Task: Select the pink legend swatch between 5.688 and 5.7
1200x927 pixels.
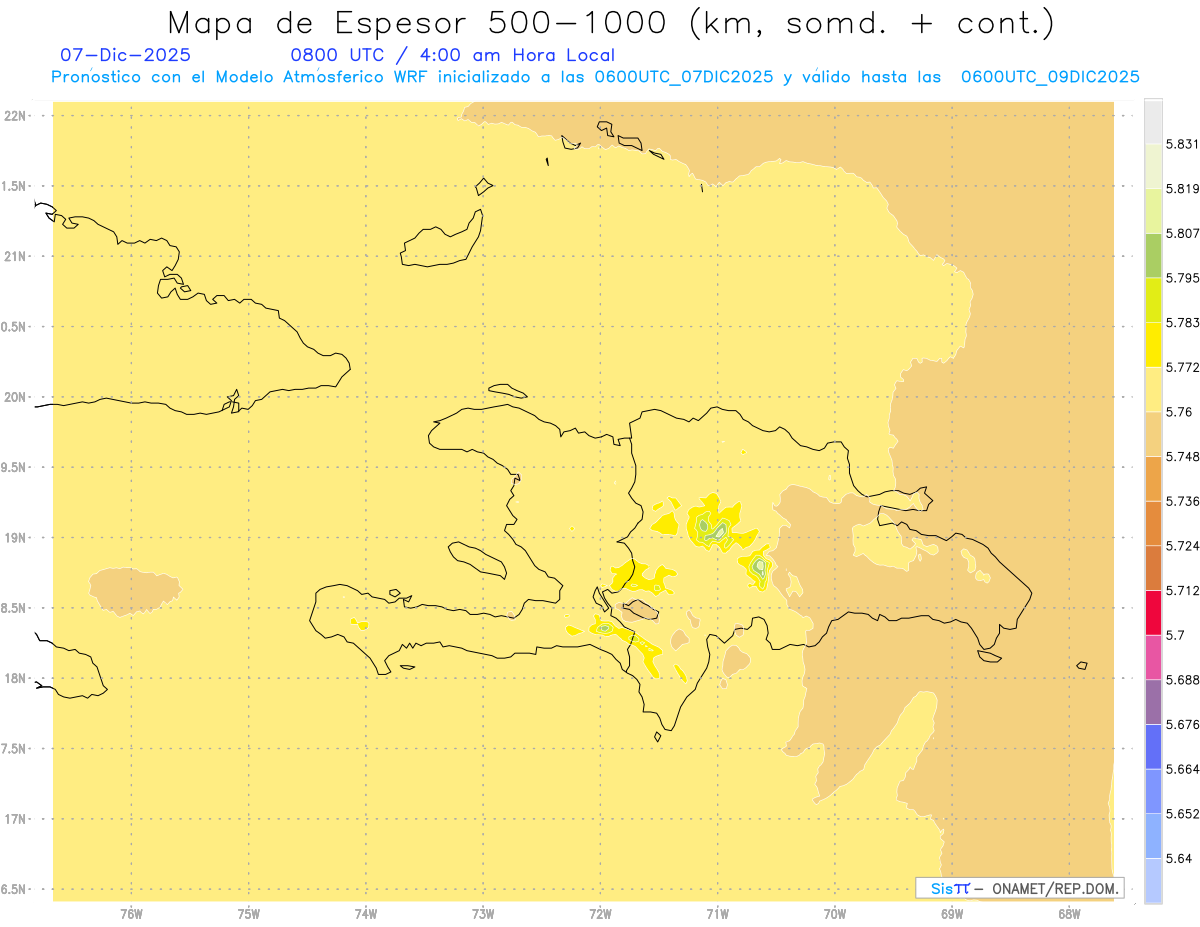Action: click(x=1153, y=657)
